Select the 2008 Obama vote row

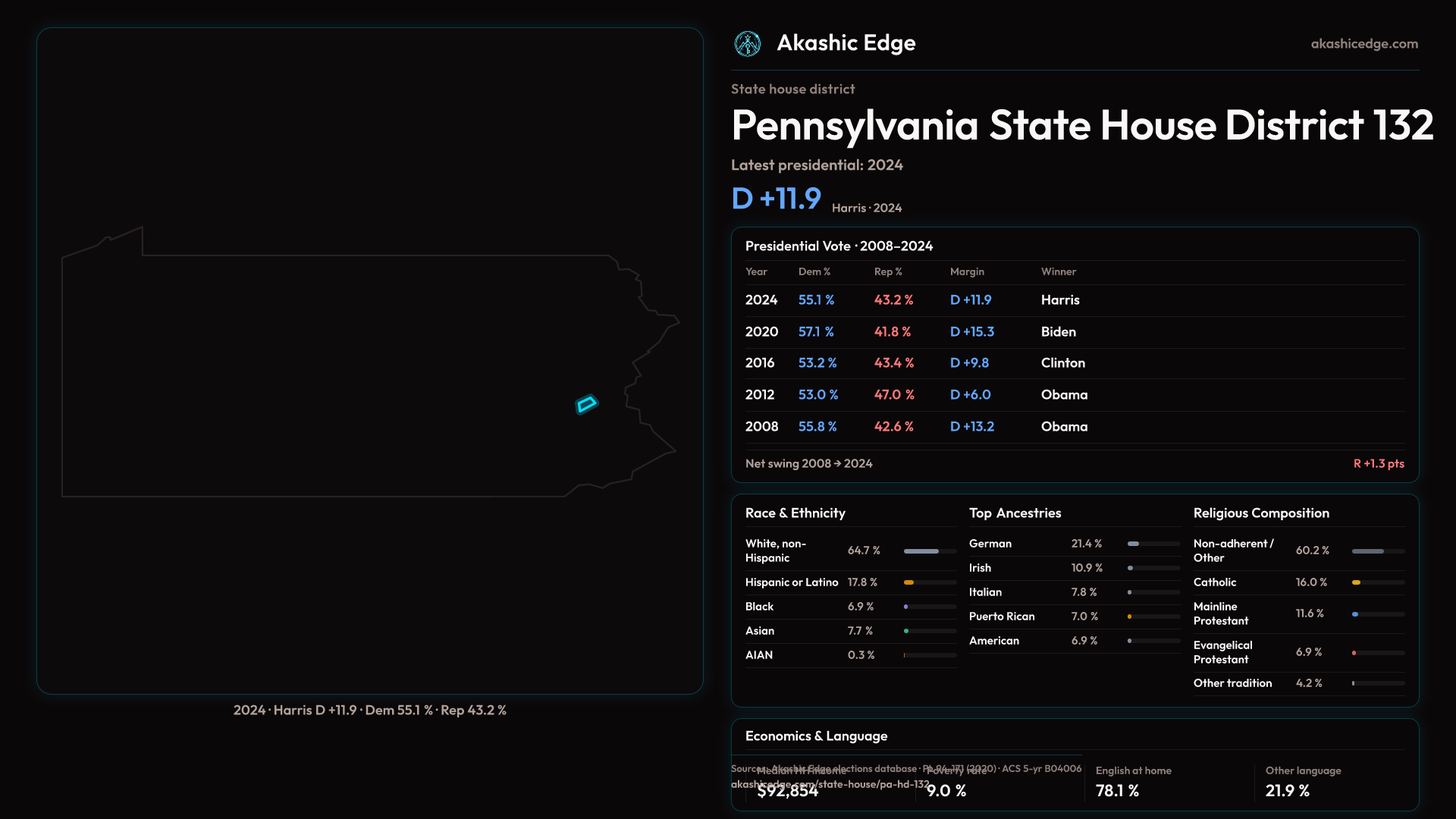[1074, 427]
